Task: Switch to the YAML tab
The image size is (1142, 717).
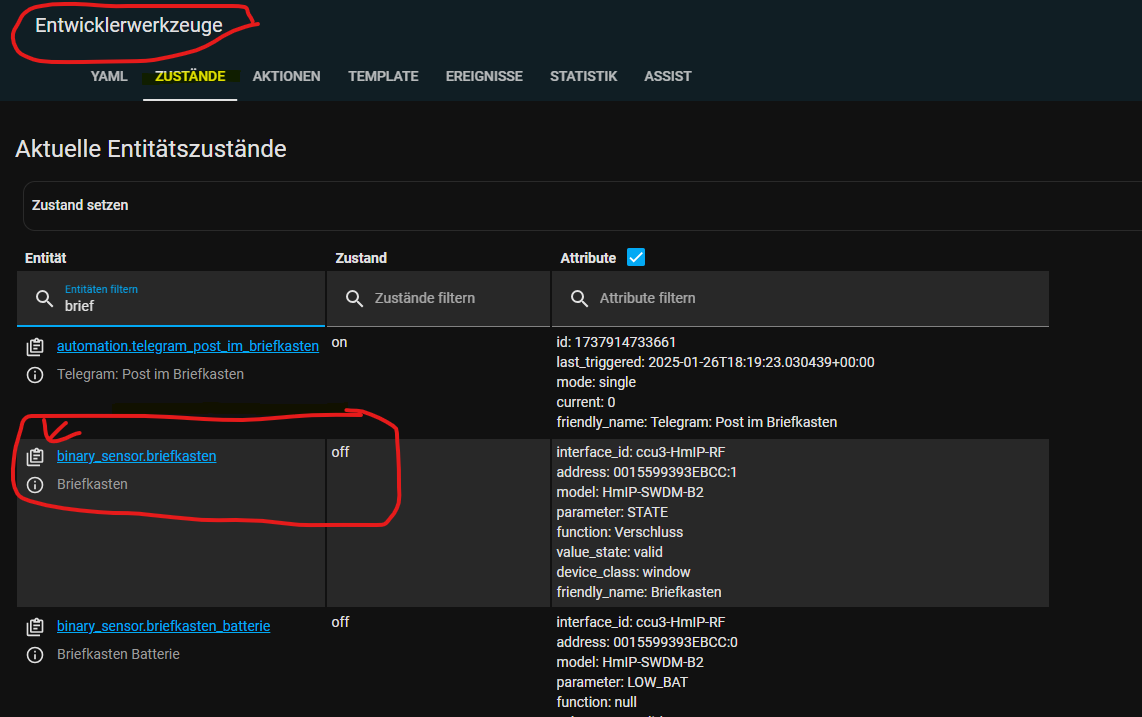Action: (x=109, y=77)
